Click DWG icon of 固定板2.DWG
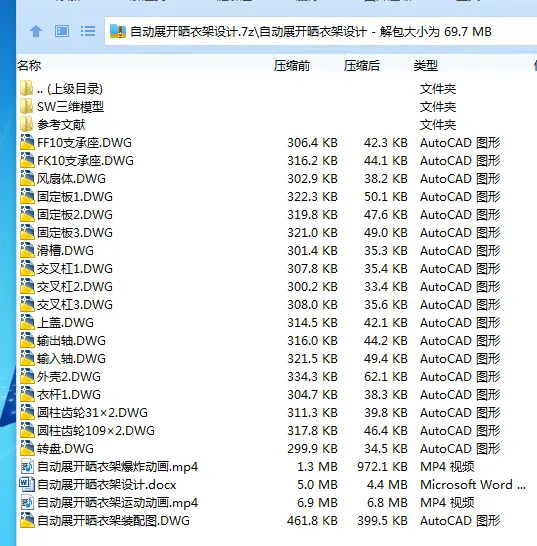This screenshot has width=537, height=546. 27,214
